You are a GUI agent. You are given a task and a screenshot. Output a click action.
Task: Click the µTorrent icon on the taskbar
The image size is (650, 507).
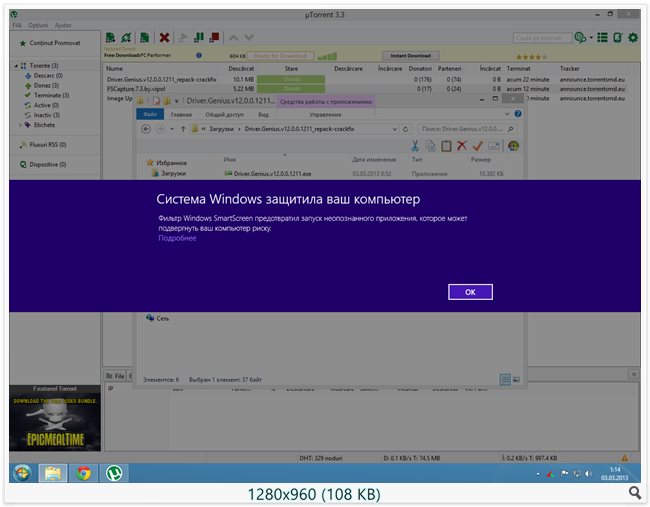point(114,473)
